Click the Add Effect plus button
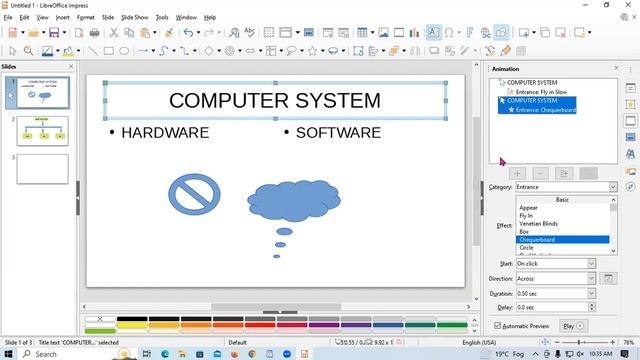Screen dimensions: 640x360 [517, 173]
